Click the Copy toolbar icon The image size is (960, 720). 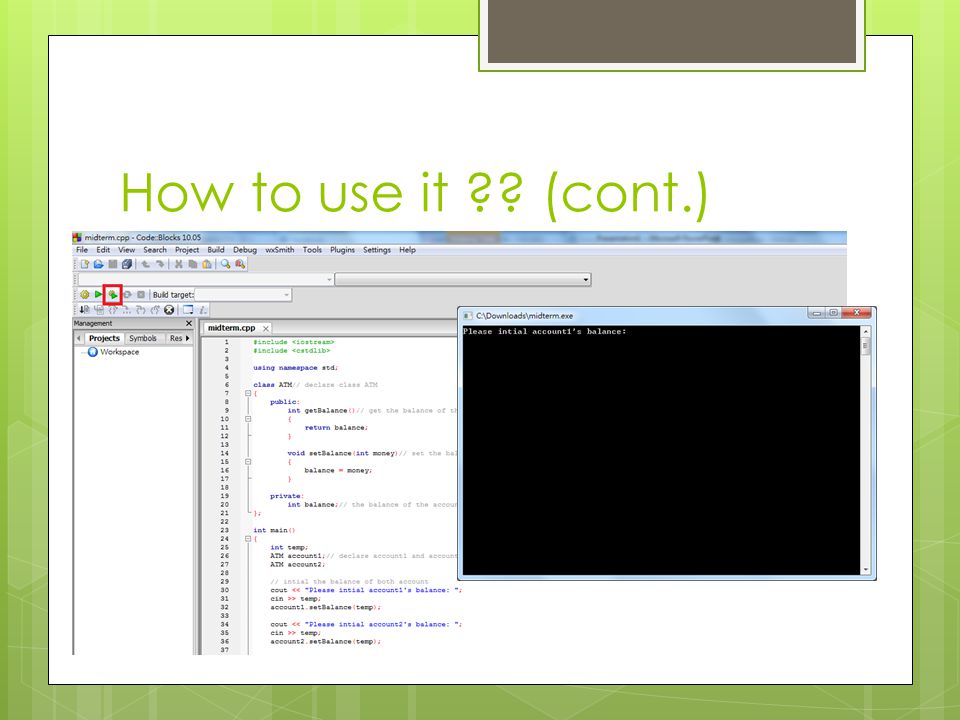pyautogui.click(x=193, y=264)
